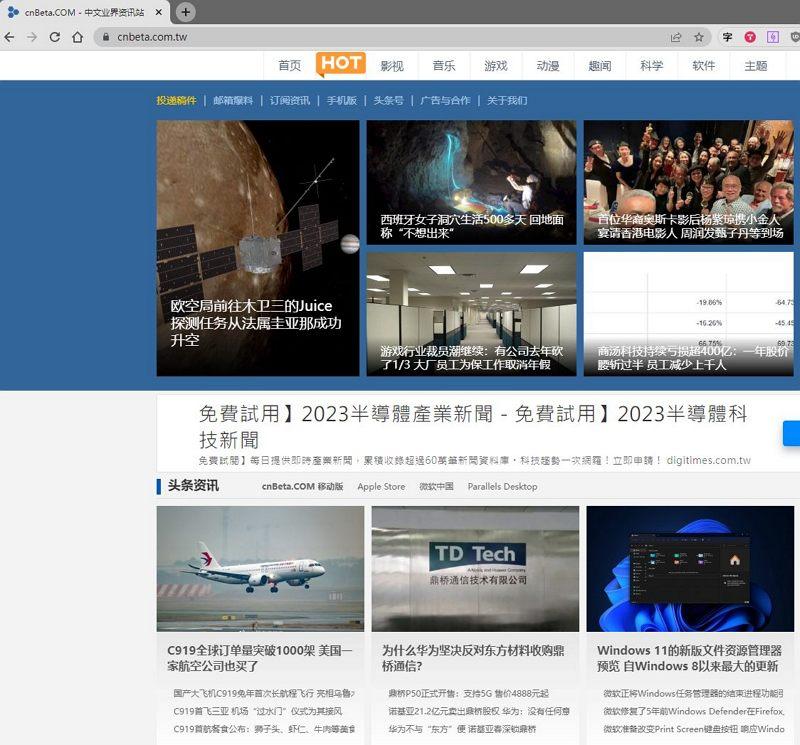
Task: Click the 广告与合作 link
Action: click(445, 101)
